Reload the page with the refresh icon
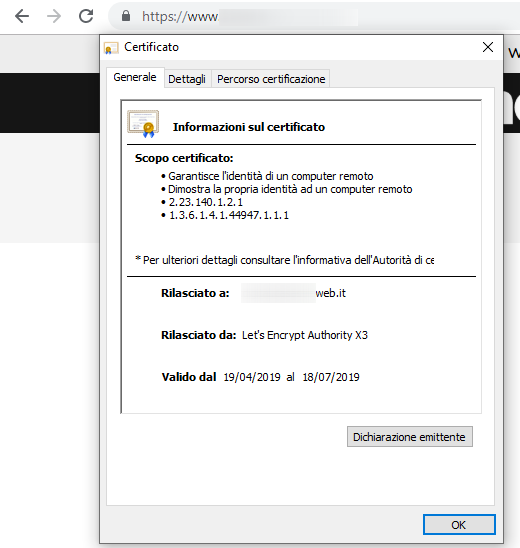The image size is (520, 548). [86, 16]
